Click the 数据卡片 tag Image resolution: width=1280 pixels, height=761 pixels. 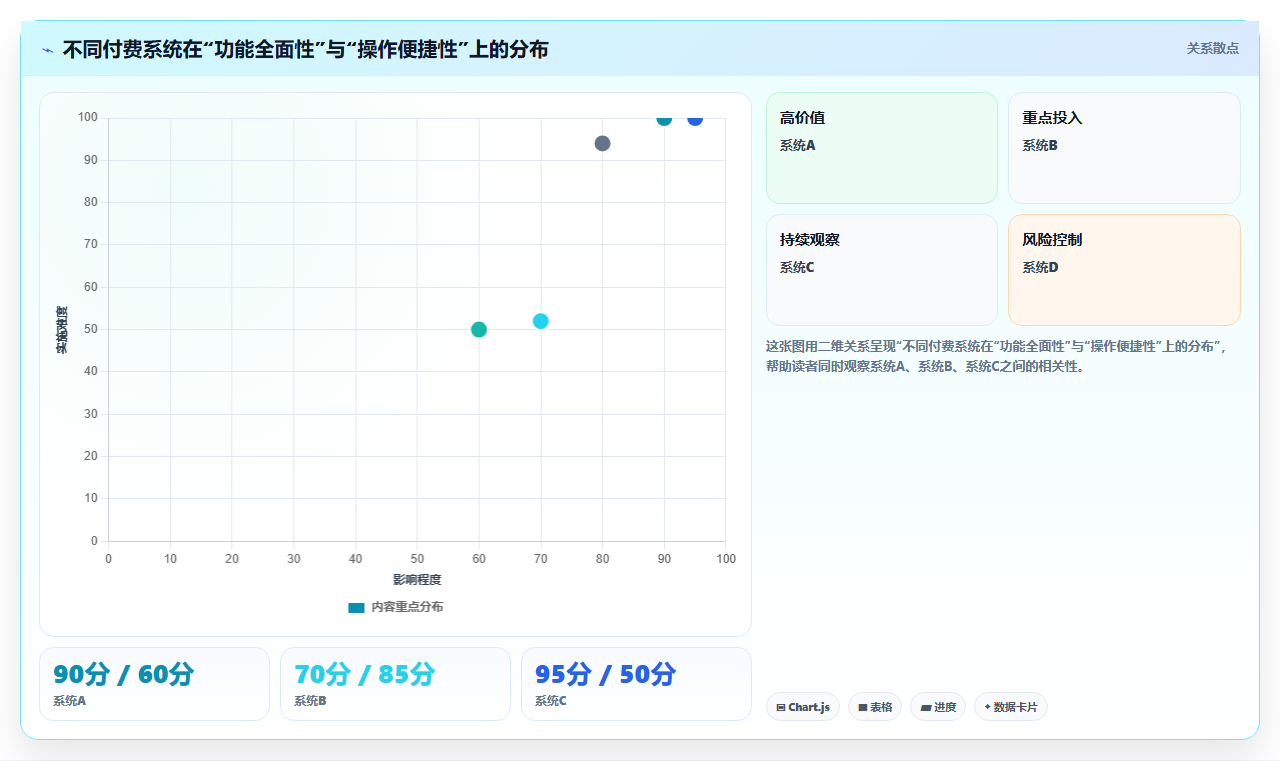1011,707
